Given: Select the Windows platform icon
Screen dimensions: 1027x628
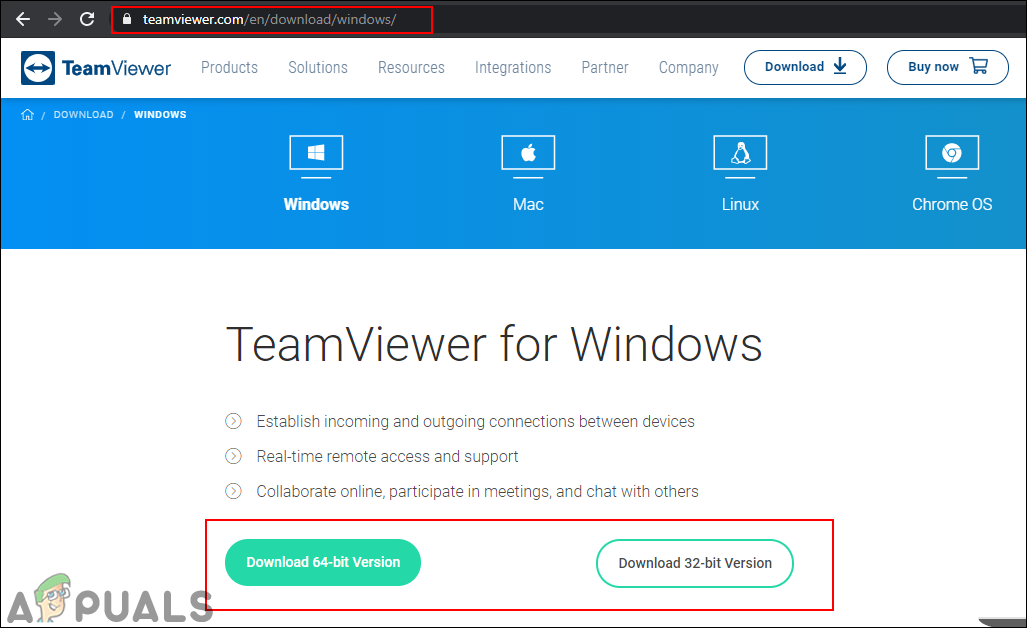Looking at the screenshot, I should (316, 155).
